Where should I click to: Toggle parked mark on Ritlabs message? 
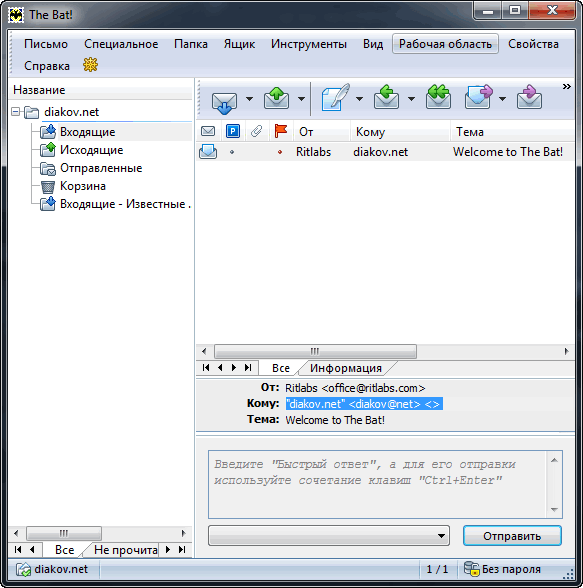(232, 152)
